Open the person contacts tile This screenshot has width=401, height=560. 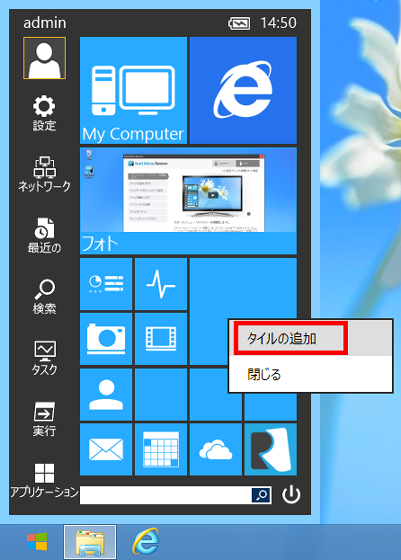click(106, 394)
